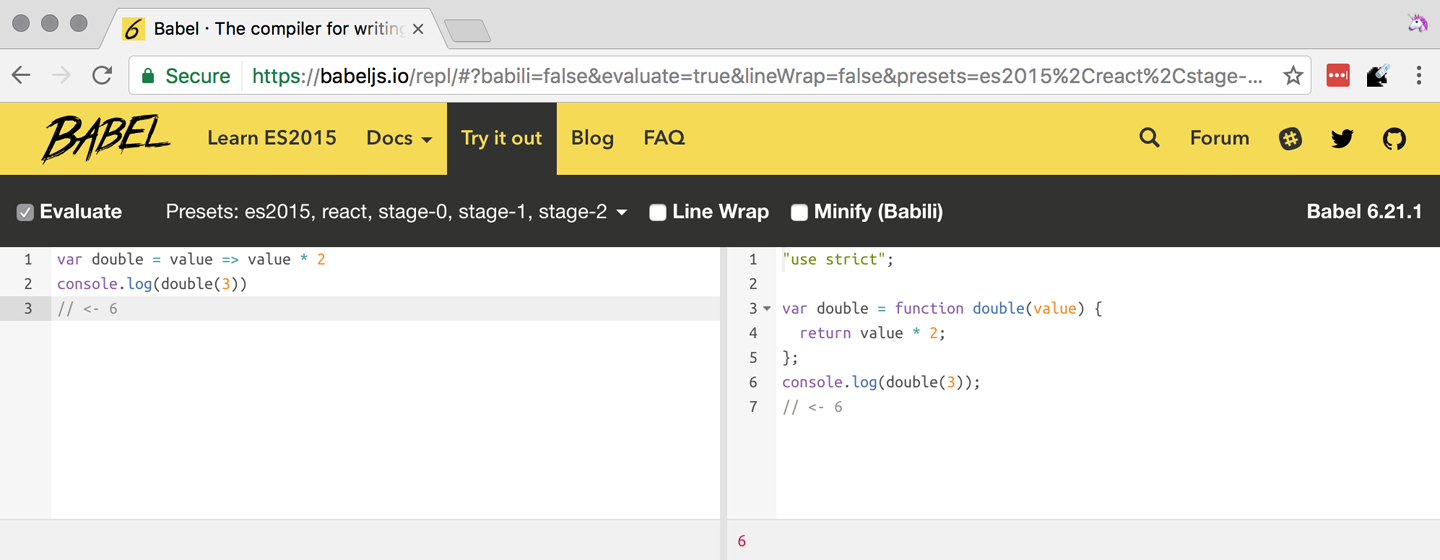The image size is (1440, 560).
Task: Open the Presets dropdown
Action: (396, 212)
